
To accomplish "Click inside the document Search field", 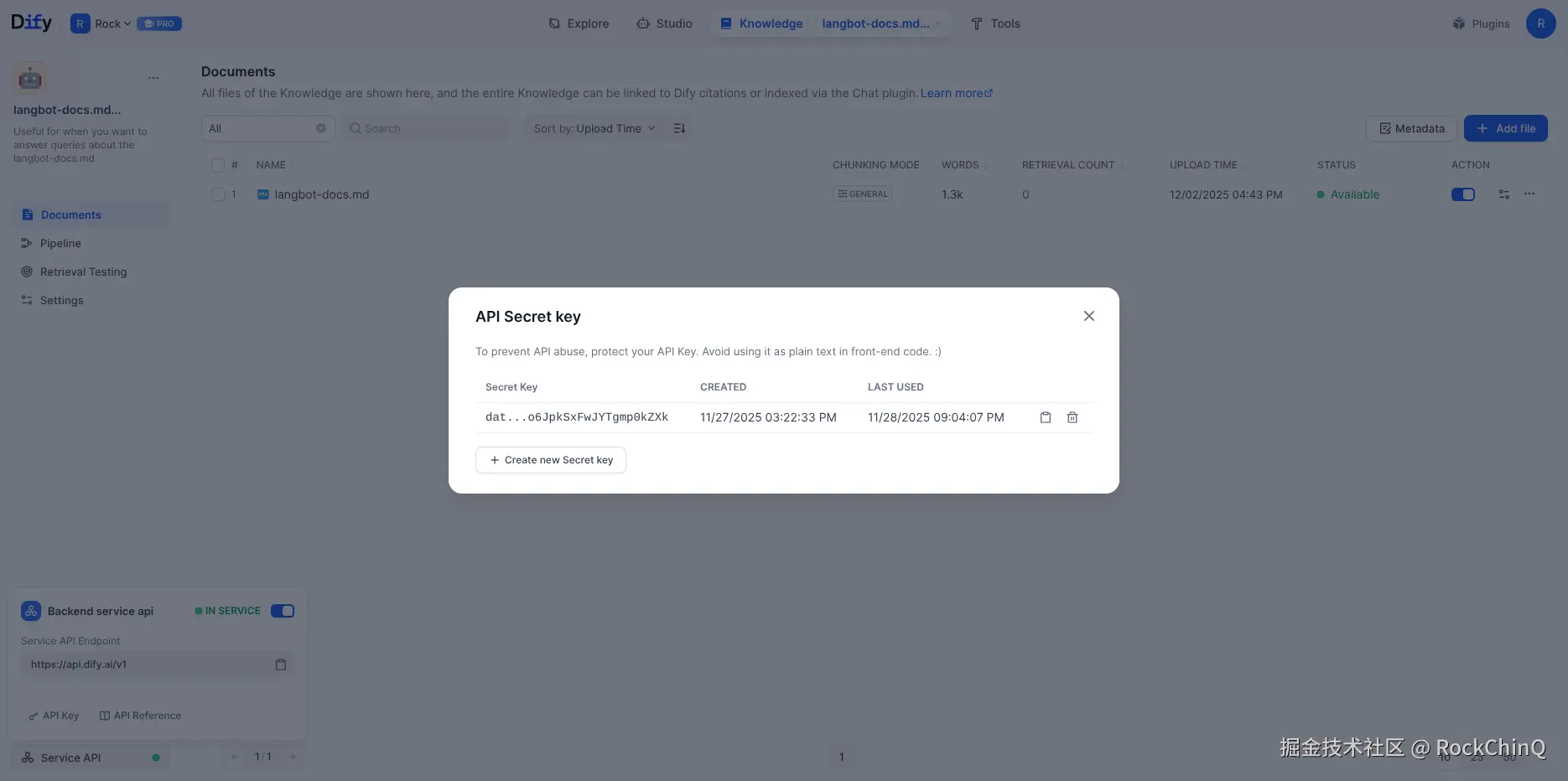I will (426, 127).
